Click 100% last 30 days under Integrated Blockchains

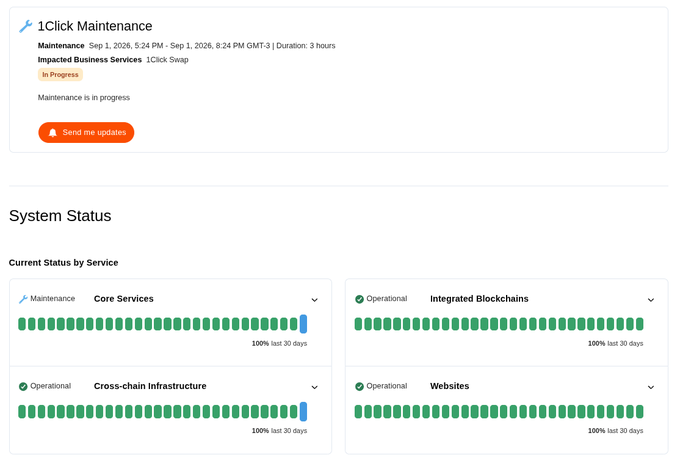[x=615, y=343]
